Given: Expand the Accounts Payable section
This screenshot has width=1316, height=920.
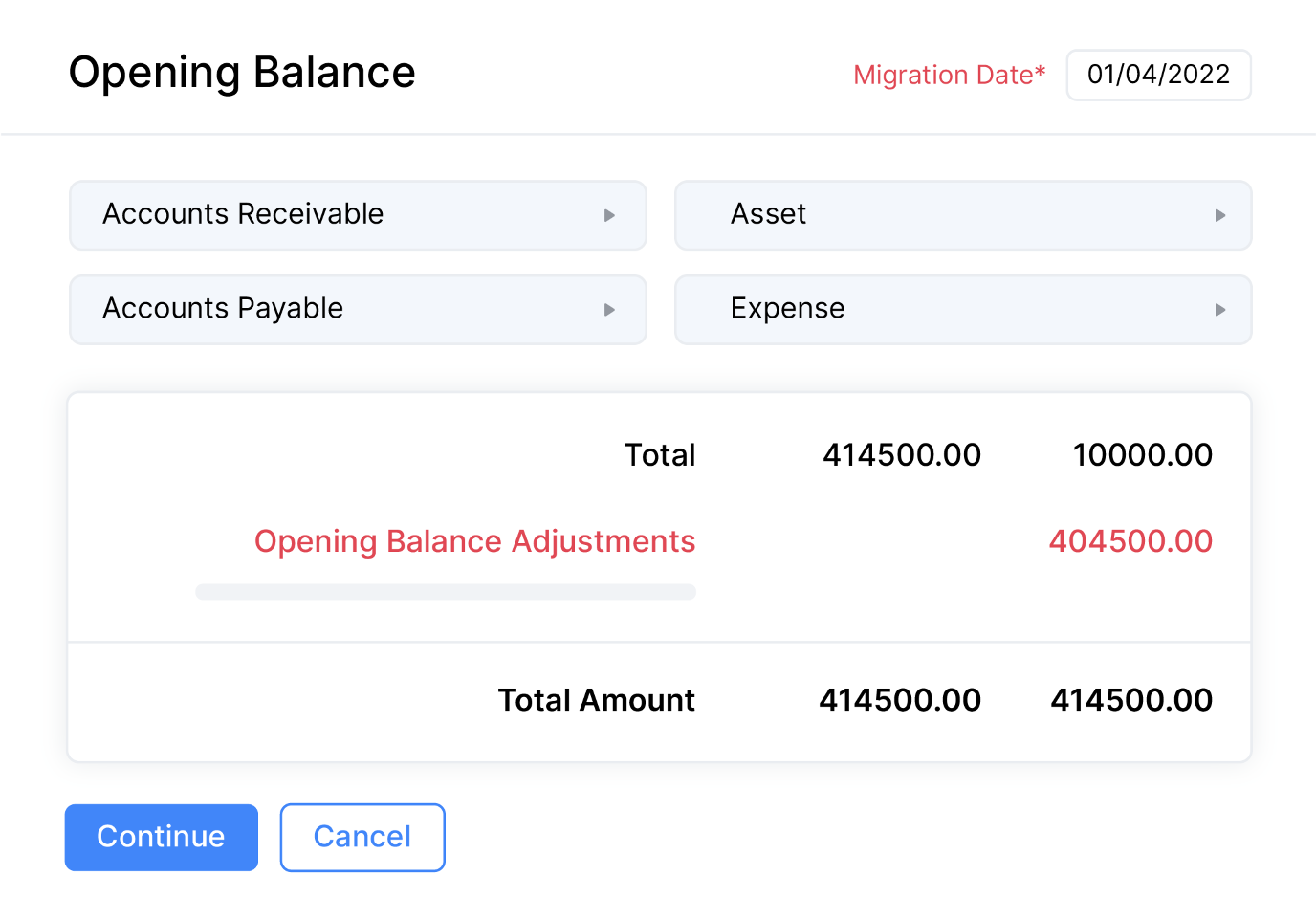Looking at the screenshot, I should (x=358, y=309).
